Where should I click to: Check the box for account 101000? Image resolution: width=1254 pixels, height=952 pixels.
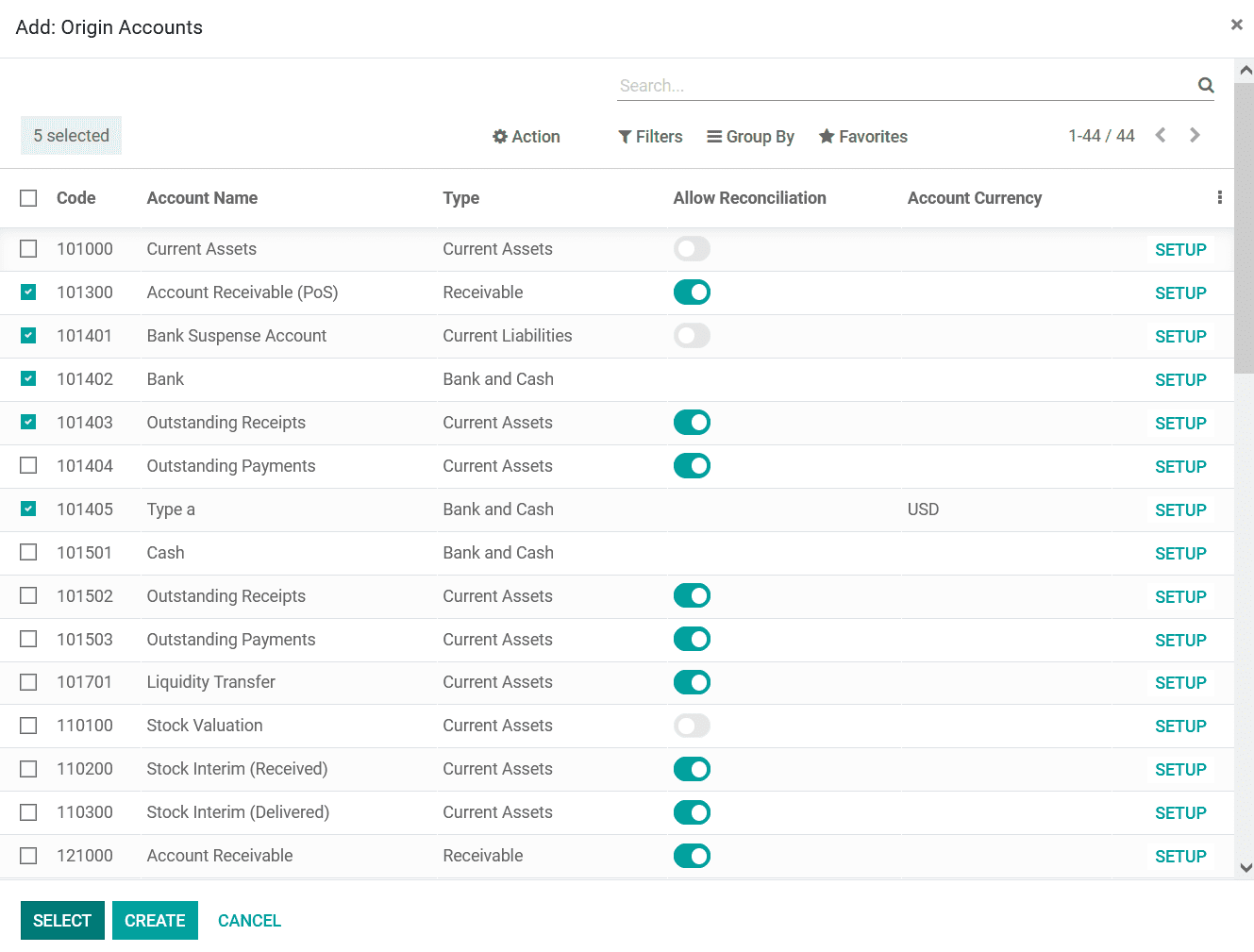coord(28,249)
